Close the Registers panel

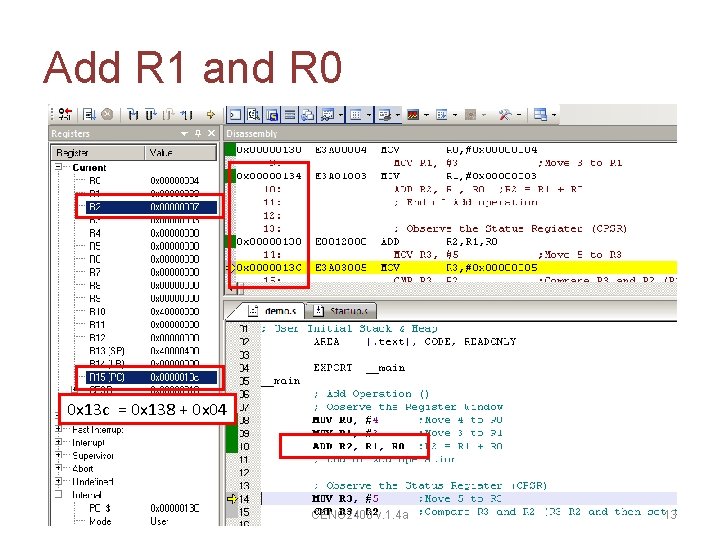tap(211, 133)
